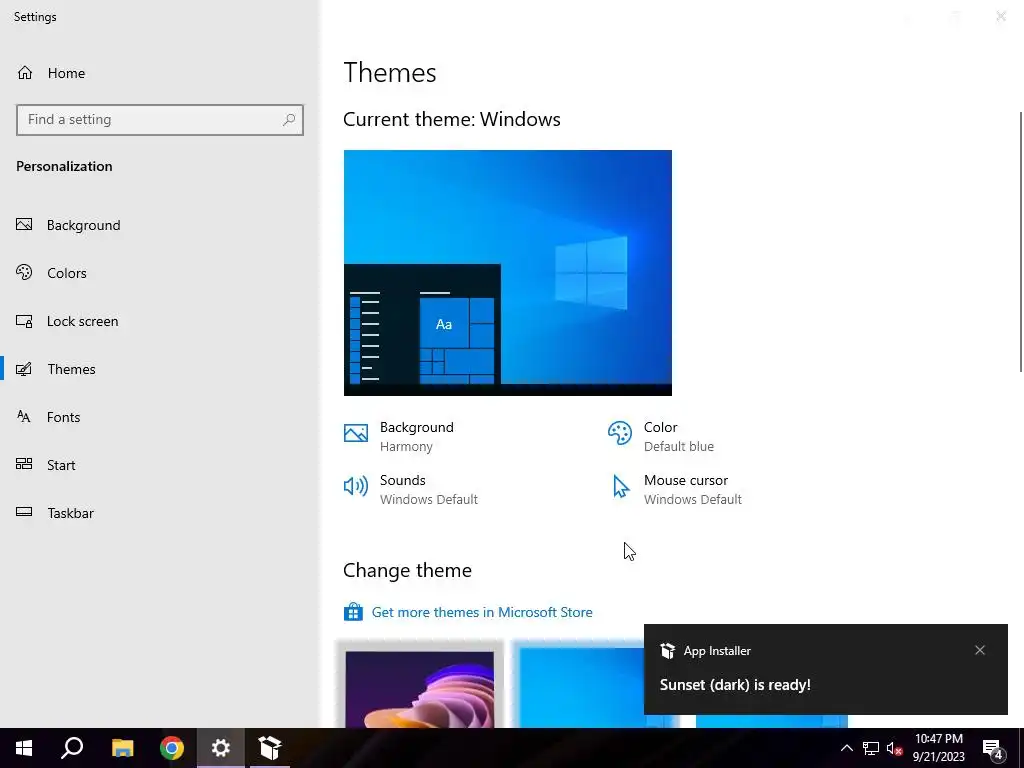Click the Find a setting search box

pyautogui.click(x=159, y=120)
